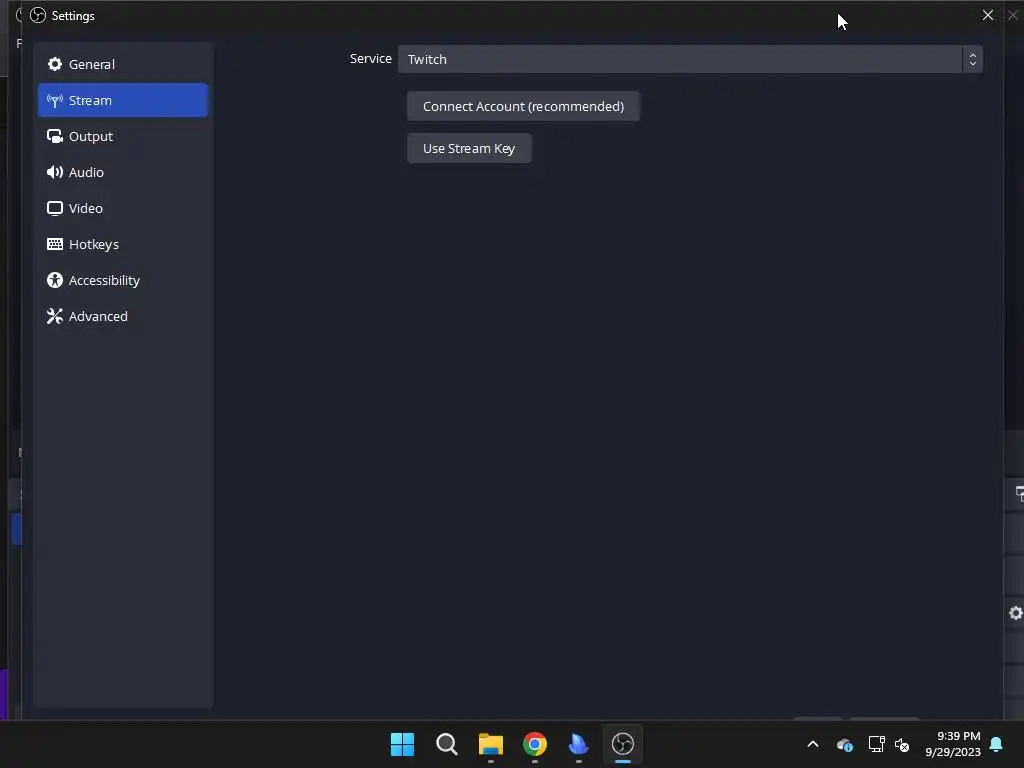1024x768 pixels.
Task: Open Windows Search from the taskbar
Action: (x=447, y=744)
